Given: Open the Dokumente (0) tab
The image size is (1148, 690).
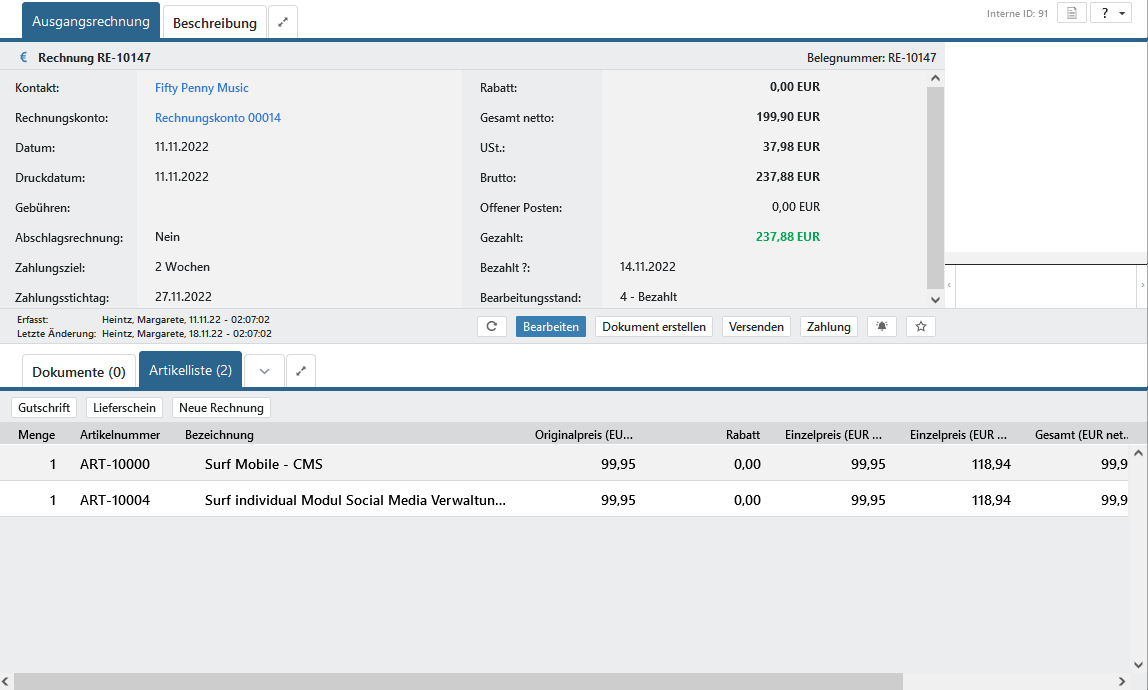Looking at the screenshot, I should (x=79, y=372).
